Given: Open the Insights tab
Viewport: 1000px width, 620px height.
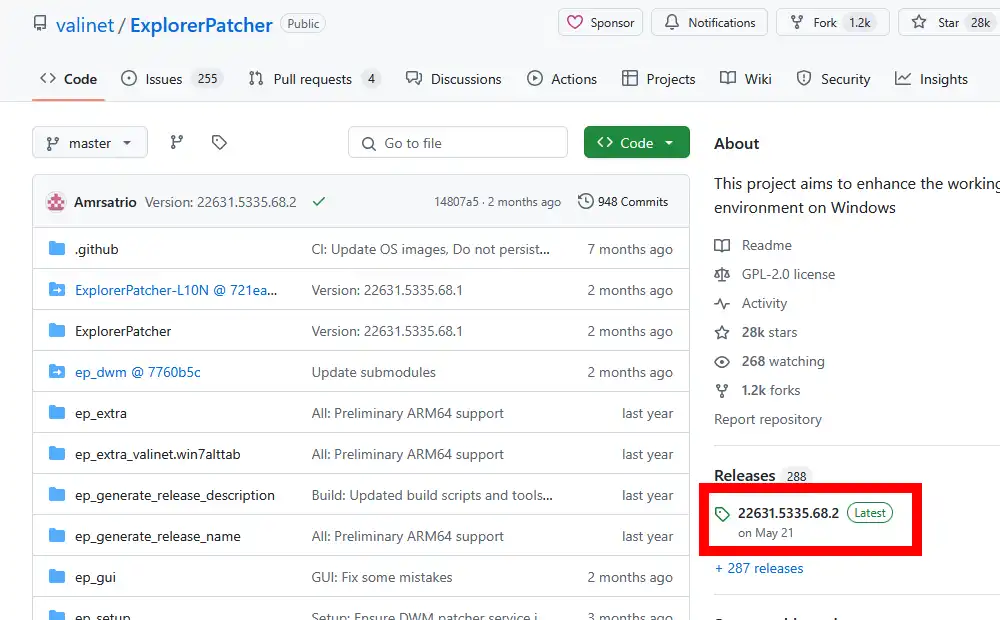Looking at the screenshot, I should tap(931, 79).
